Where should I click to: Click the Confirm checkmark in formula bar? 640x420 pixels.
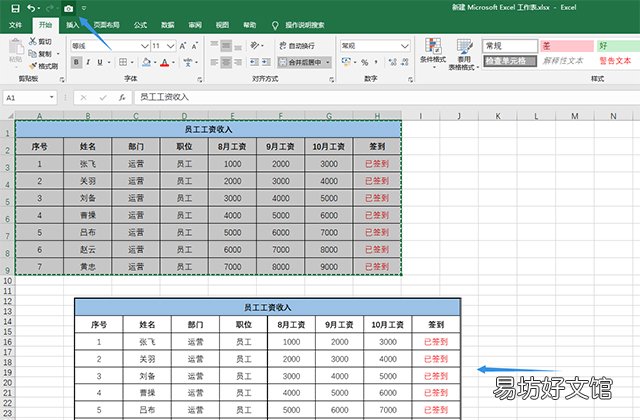click(103, 97)
